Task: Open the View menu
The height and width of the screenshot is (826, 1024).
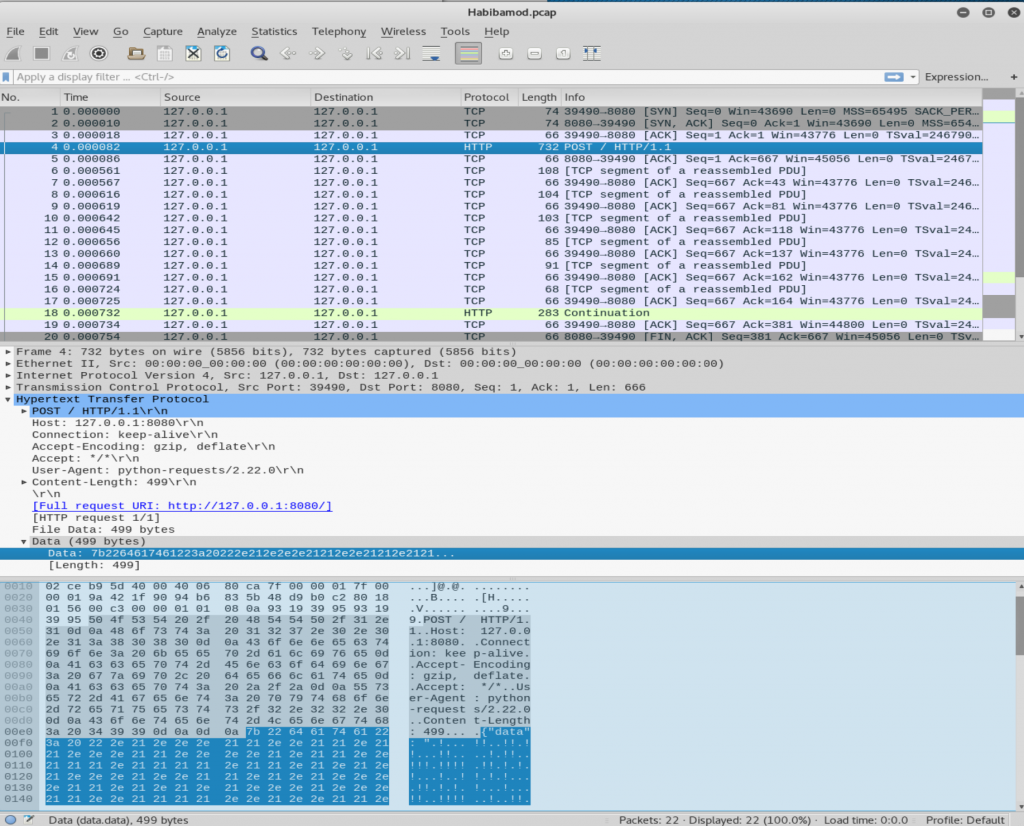Action: (x=86, y=31)
